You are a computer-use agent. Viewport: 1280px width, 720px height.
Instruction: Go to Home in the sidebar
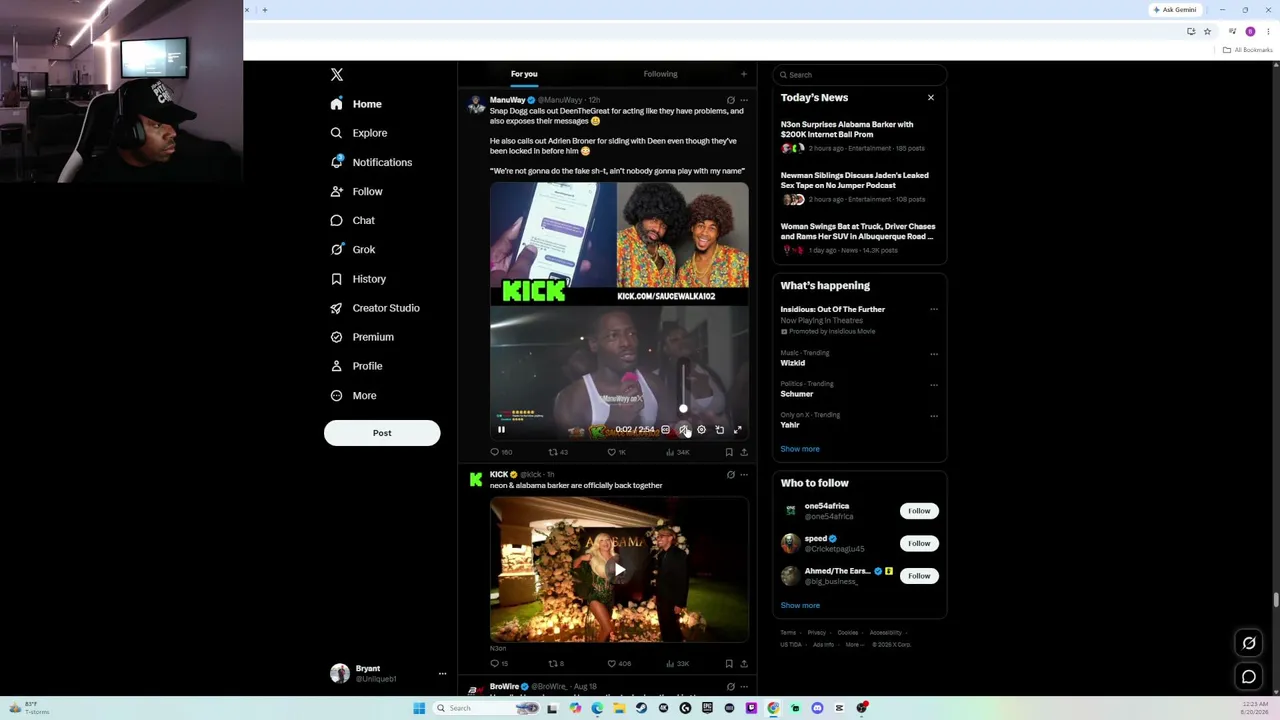coord(356,104)
